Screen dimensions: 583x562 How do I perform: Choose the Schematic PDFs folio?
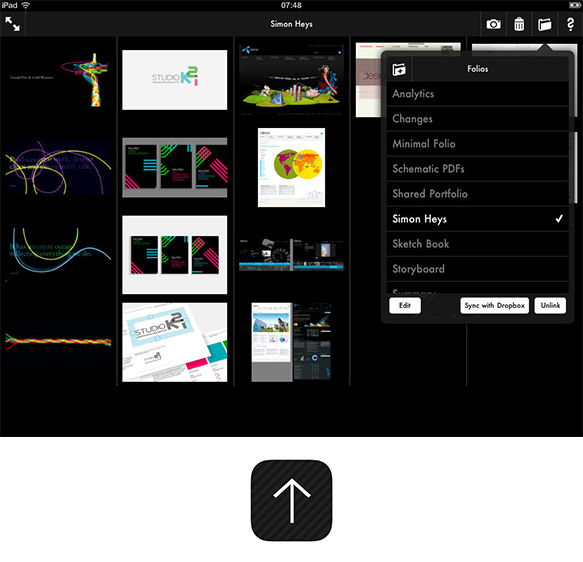tap(477, 169)
